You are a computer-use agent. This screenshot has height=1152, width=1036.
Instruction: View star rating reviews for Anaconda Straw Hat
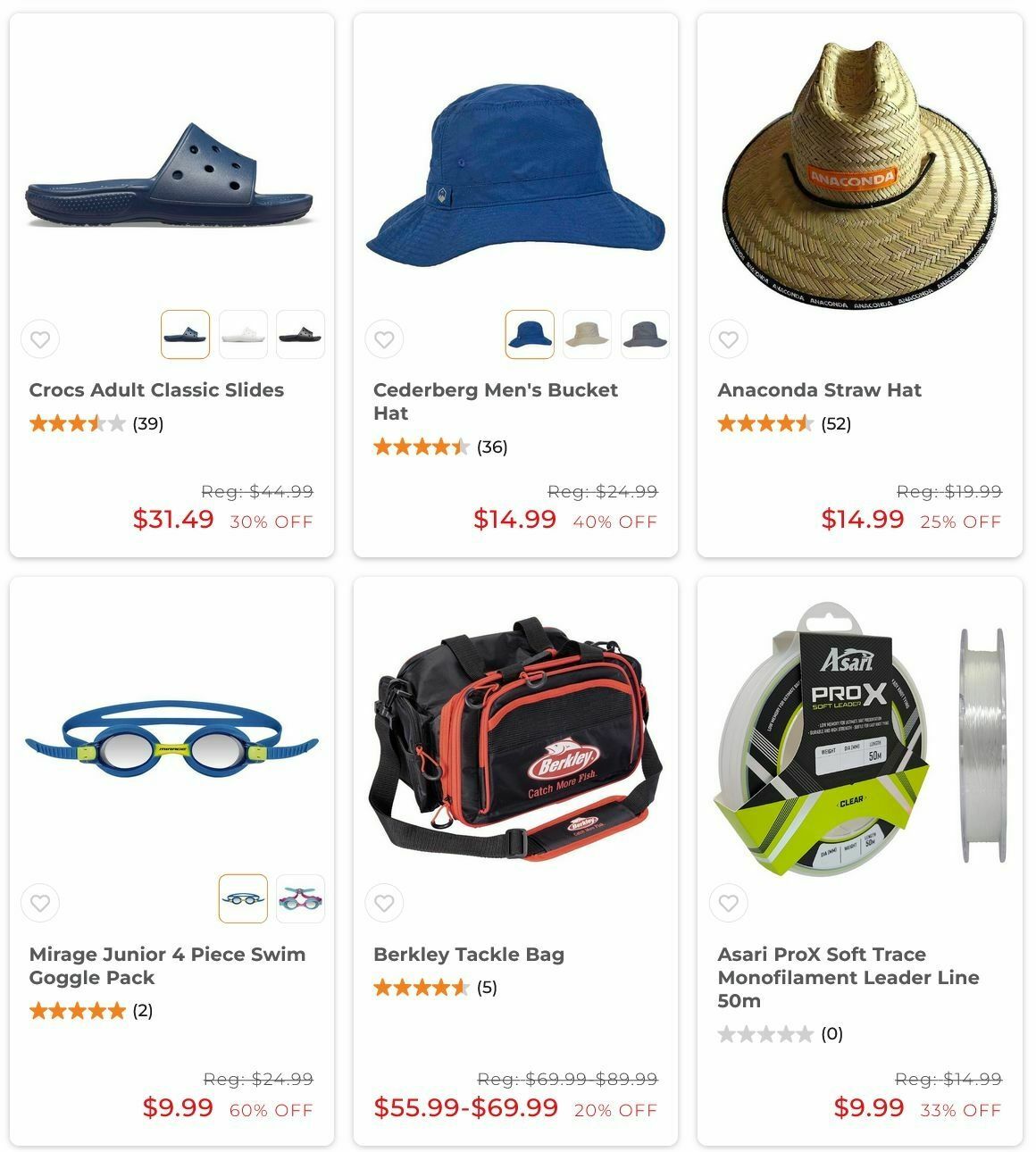click(x=784, y=423)
